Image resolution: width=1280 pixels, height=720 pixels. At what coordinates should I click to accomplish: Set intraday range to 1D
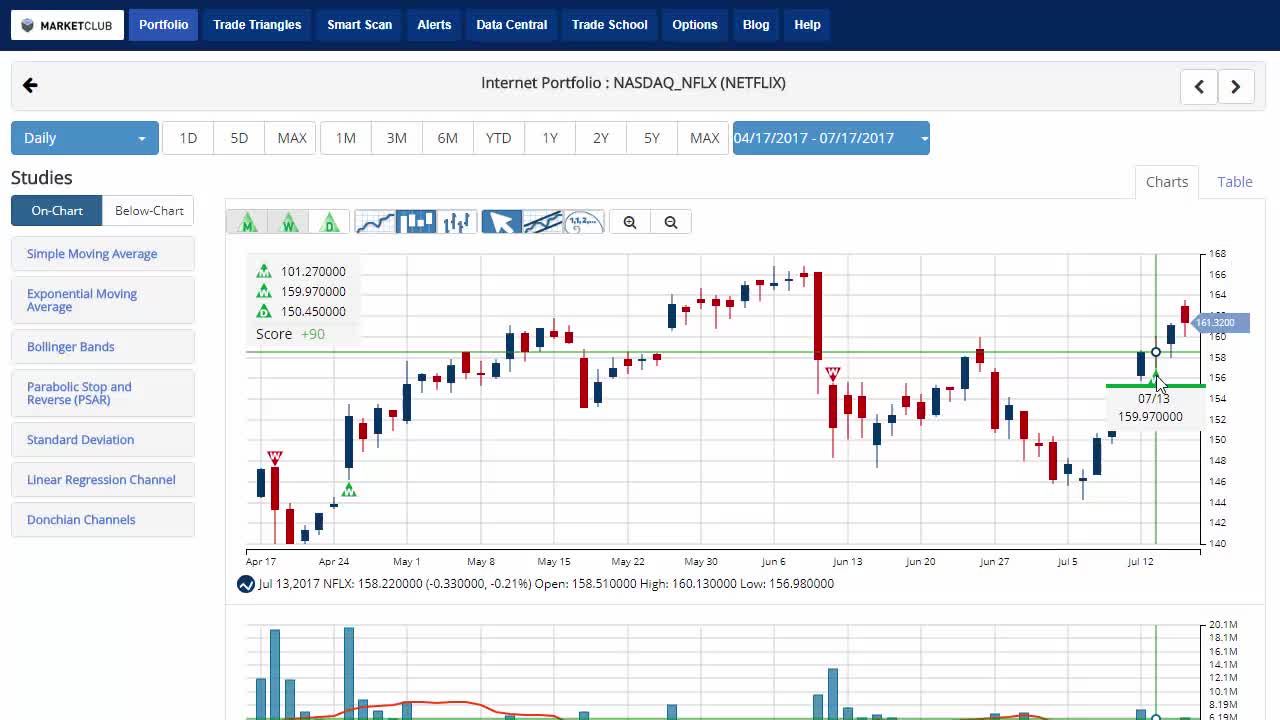pyautogui.click(x=188, y=138)
